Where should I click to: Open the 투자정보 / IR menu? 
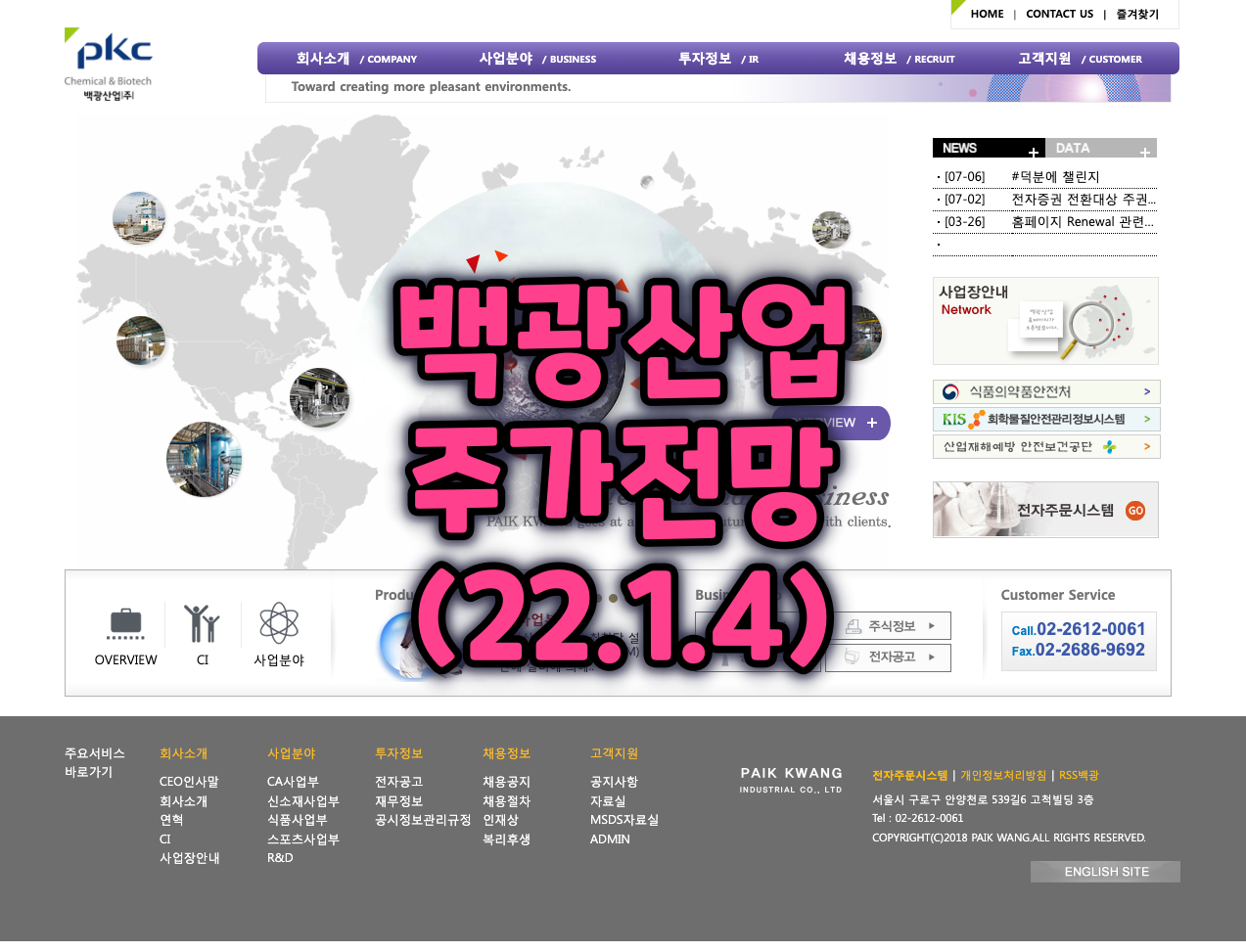point(718,59)
